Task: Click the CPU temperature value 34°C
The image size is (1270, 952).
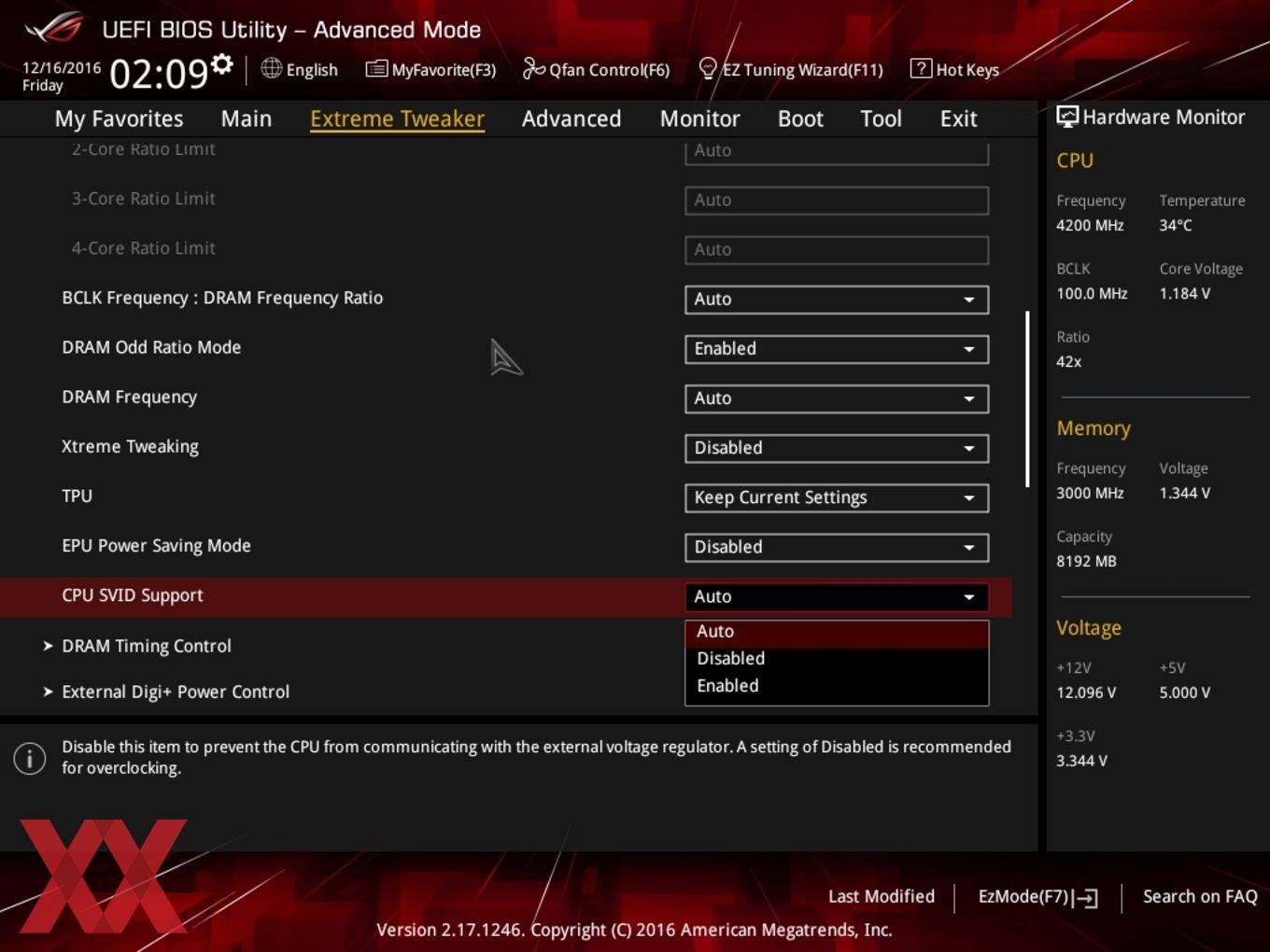Action: (x=1176, y=225)
